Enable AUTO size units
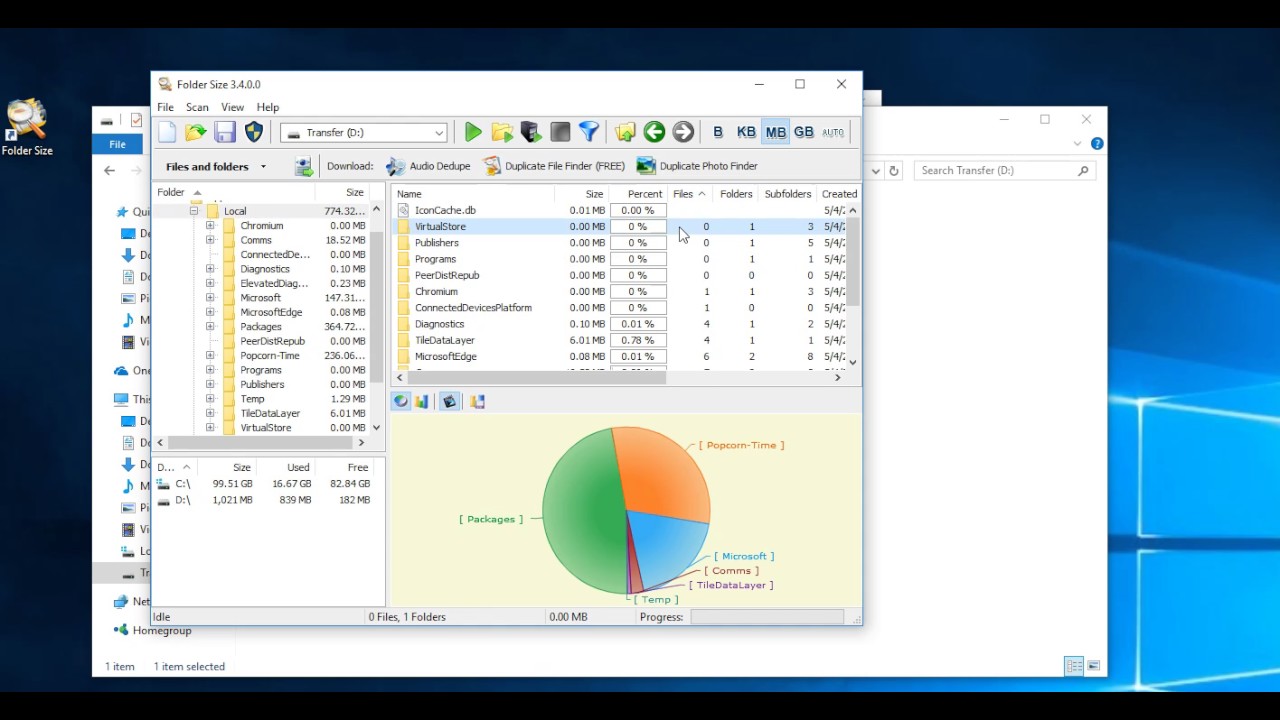 833,132
